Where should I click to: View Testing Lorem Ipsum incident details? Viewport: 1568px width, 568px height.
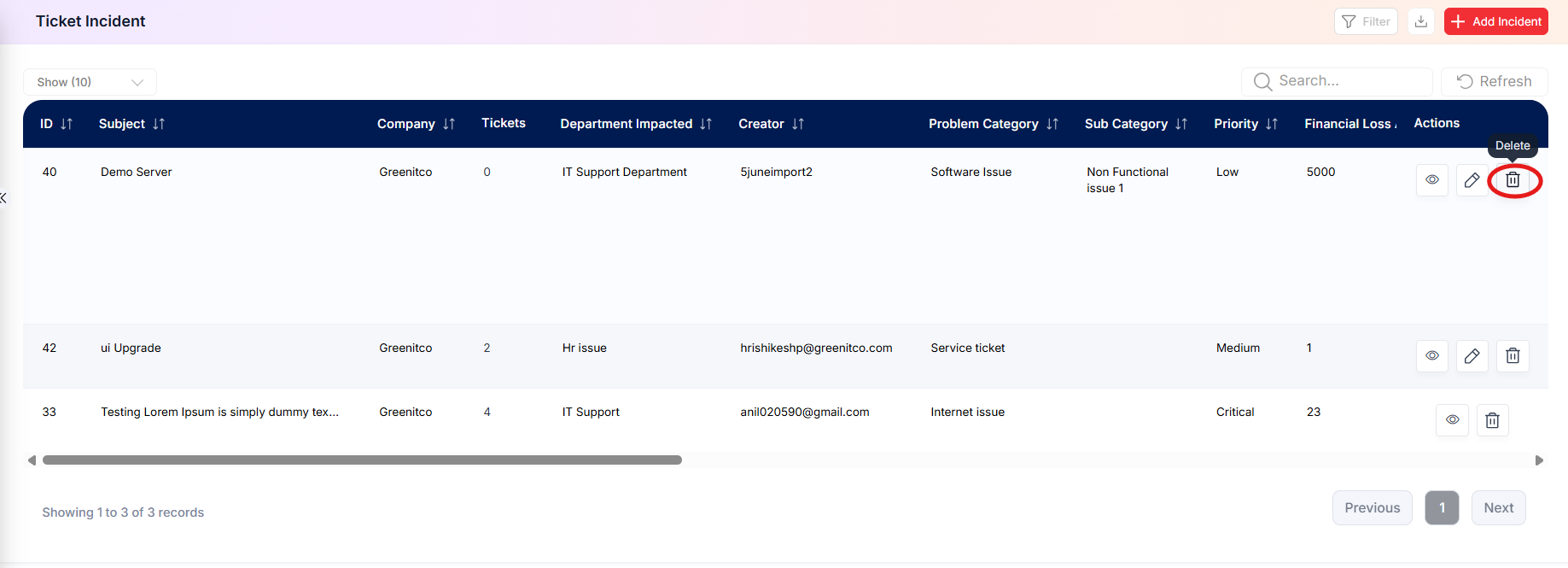point(1452,420)
